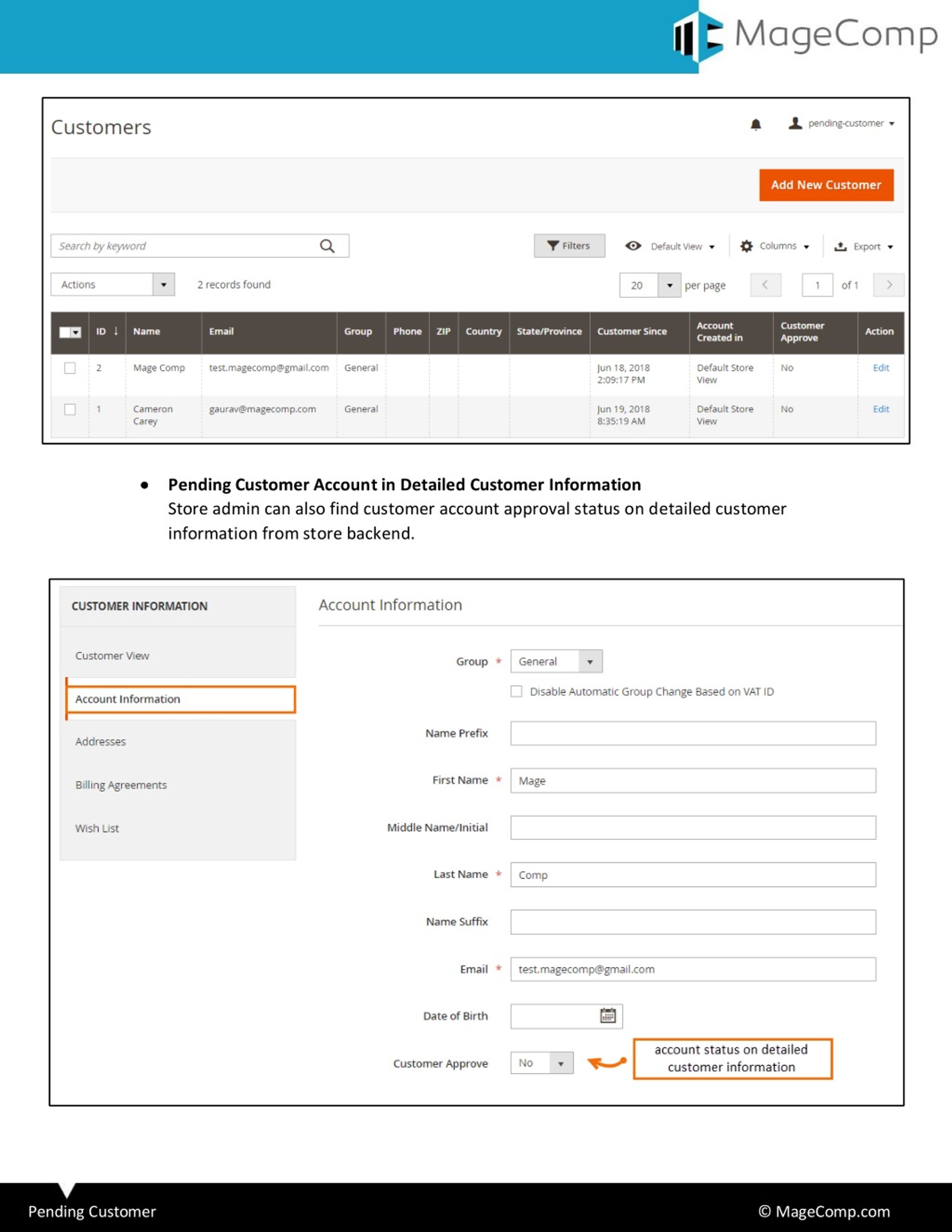Open the Date of Birth calendar picker

607,1016
